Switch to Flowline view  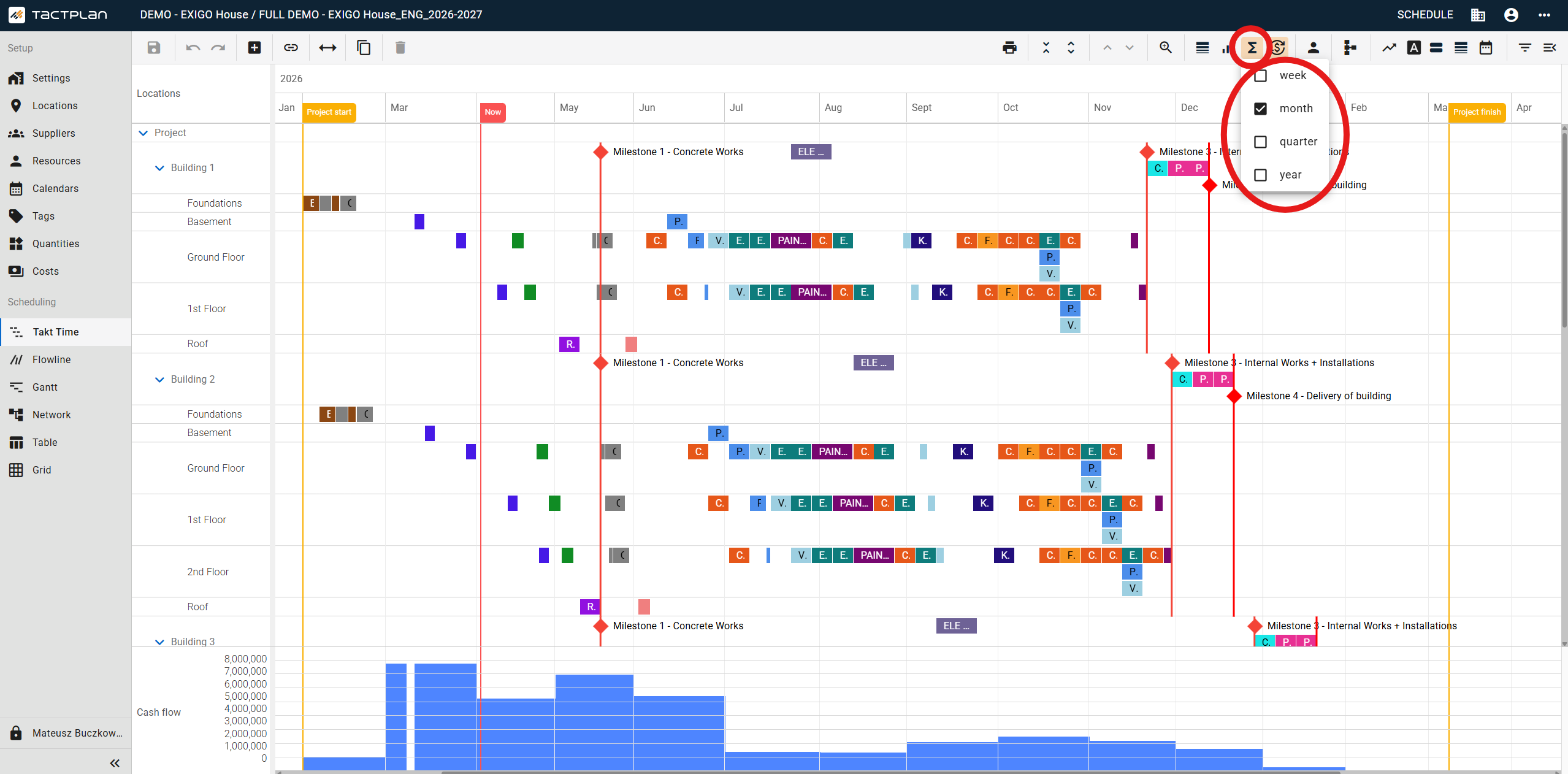[66, 359]
